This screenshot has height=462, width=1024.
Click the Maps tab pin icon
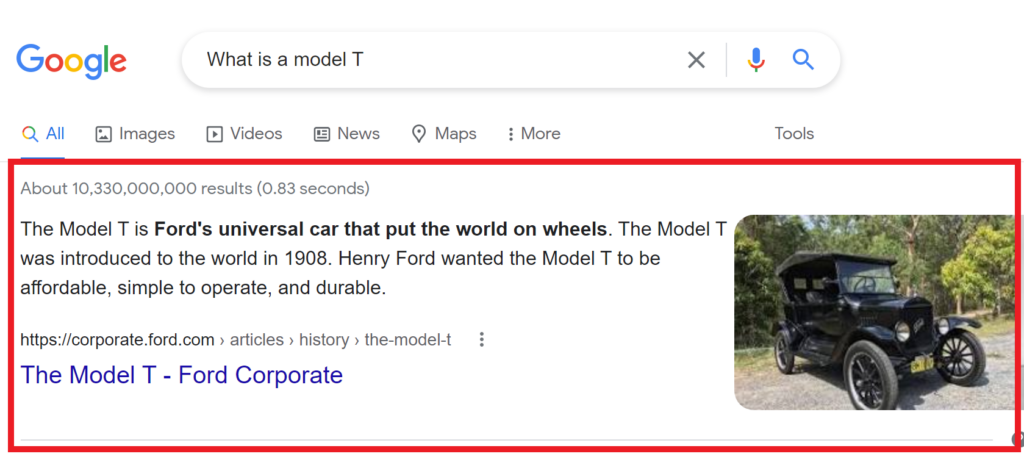tap(419, 135)
